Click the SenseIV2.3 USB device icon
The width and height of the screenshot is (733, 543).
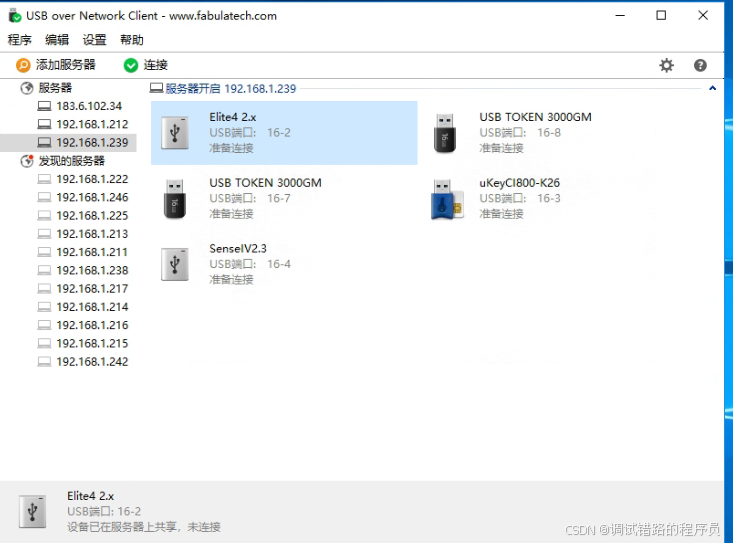click(x=175, y=264)
